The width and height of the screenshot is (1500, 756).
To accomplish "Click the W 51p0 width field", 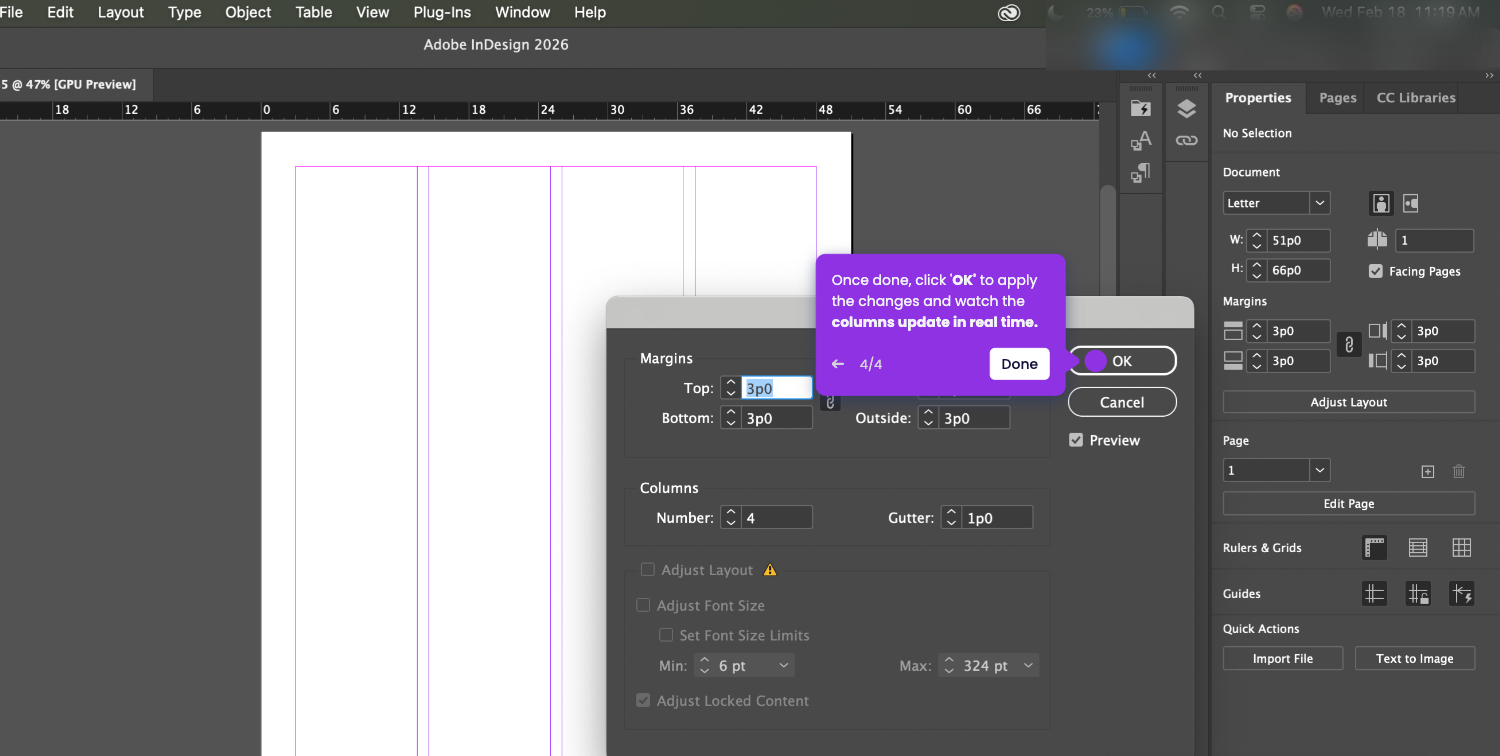I will [x=1298, y=240].
